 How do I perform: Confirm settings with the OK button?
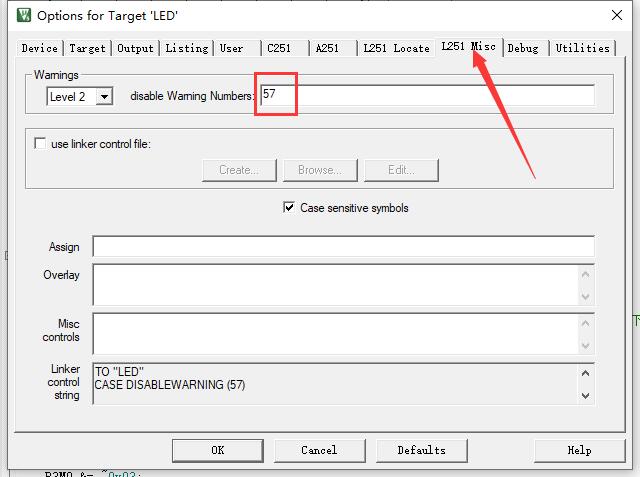point(218,450)
